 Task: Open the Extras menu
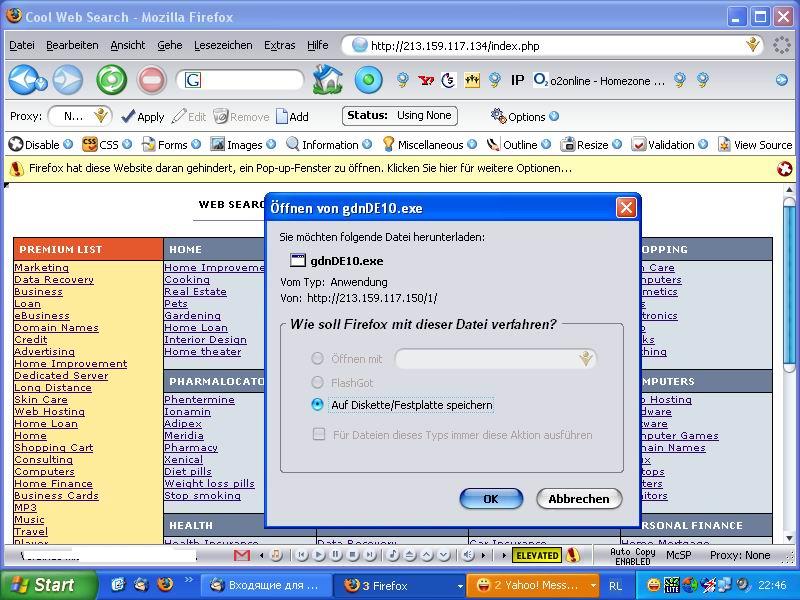click(280, 45)
